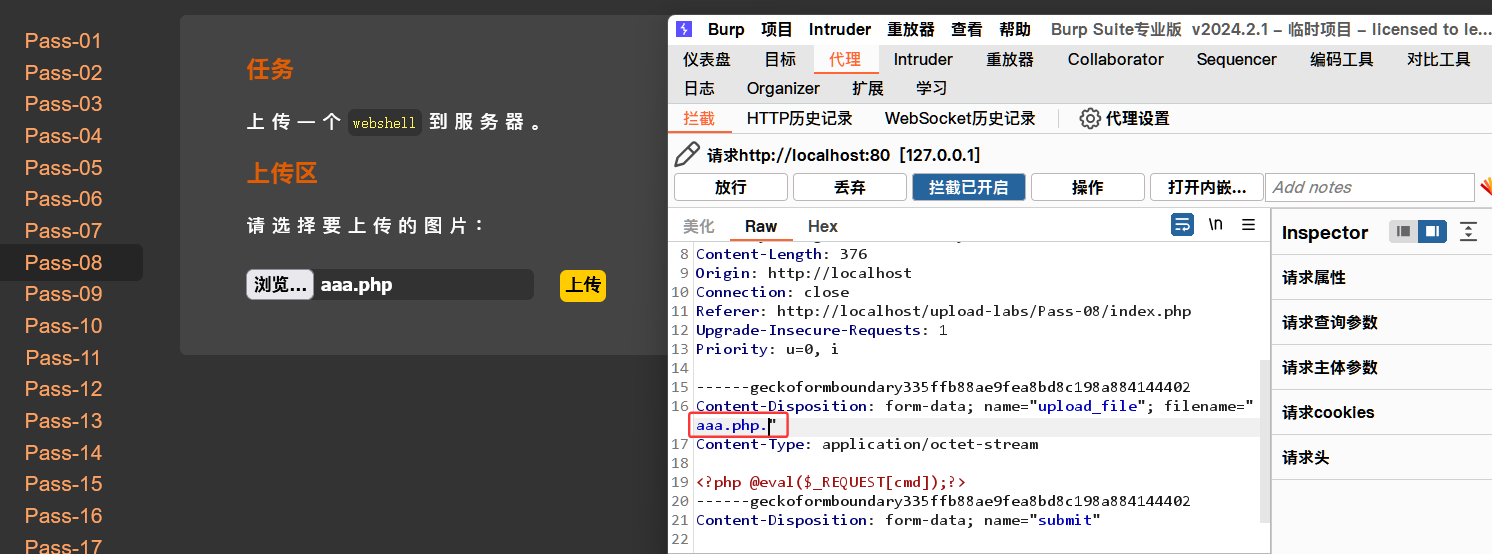Switch Inspector to right-docked layout icon
Viewport: 1492px width, 554px height.
pyautogui.click(x=1432, y=232)
